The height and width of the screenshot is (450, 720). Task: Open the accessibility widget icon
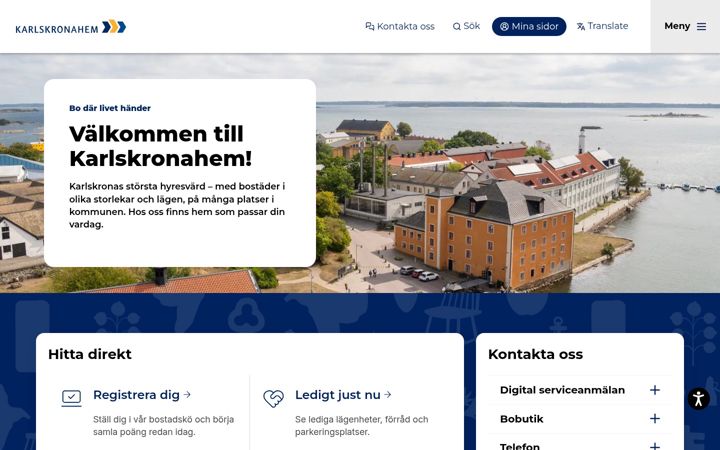pos(698,399)
